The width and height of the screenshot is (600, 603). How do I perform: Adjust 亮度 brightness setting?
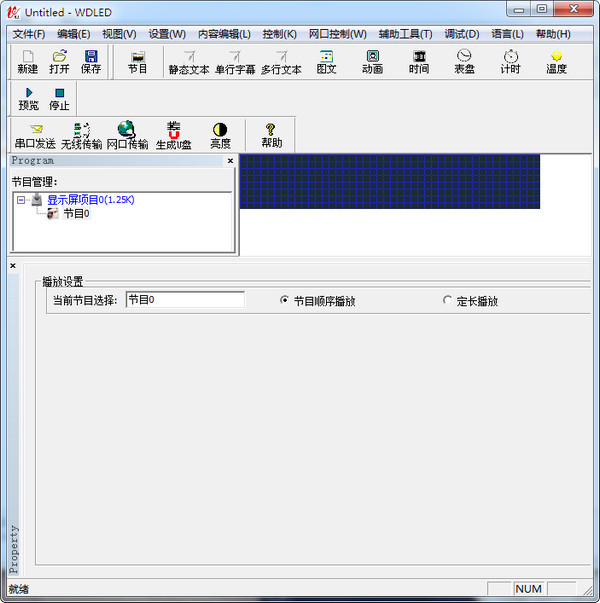[220, 135]
